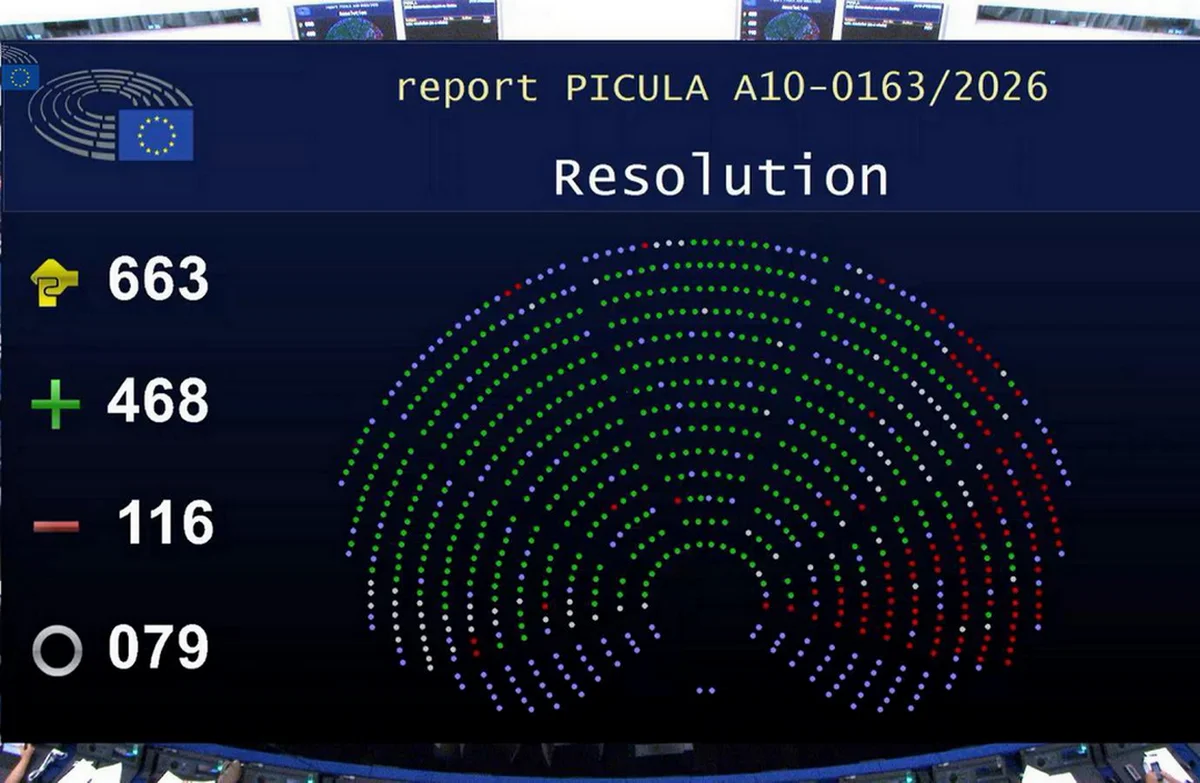Screen dimensions: 1200x783
Task: Click the 'report PICULA A10-0163/2026' title
Action: (722, 88)
